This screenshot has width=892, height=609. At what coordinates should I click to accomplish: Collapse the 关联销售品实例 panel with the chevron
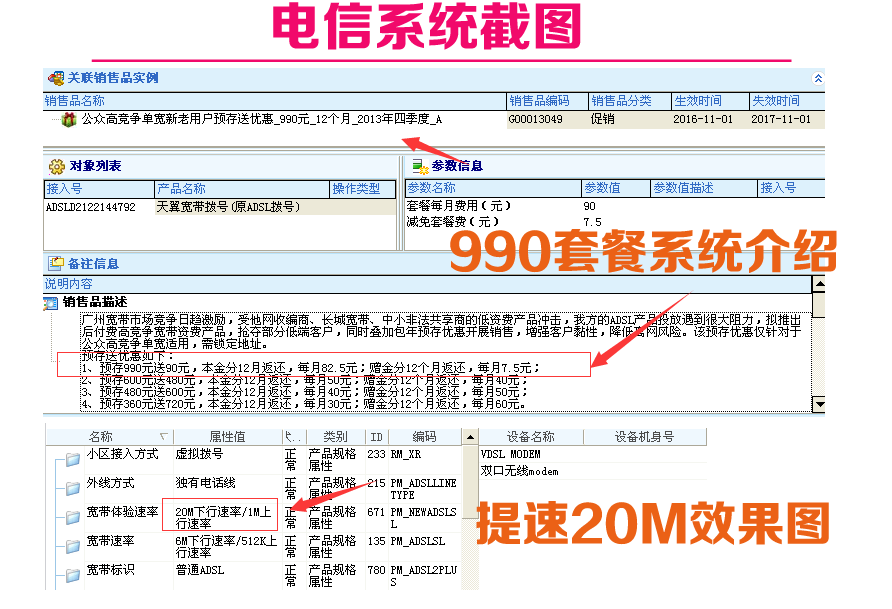pyautogui.click(x=818, y=78)
